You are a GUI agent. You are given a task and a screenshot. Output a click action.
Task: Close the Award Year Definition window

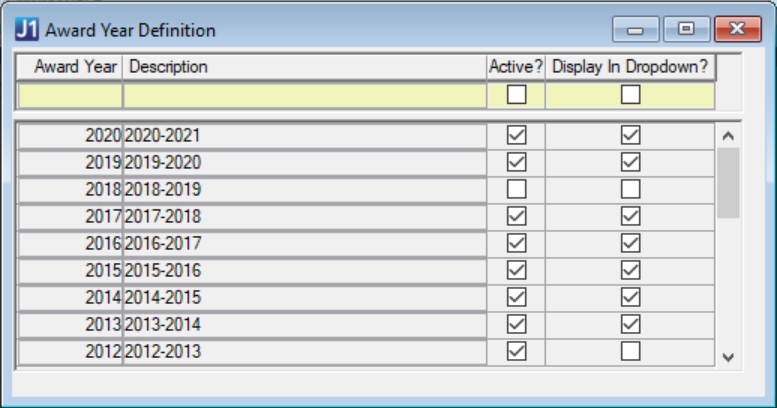pos(738,30)
